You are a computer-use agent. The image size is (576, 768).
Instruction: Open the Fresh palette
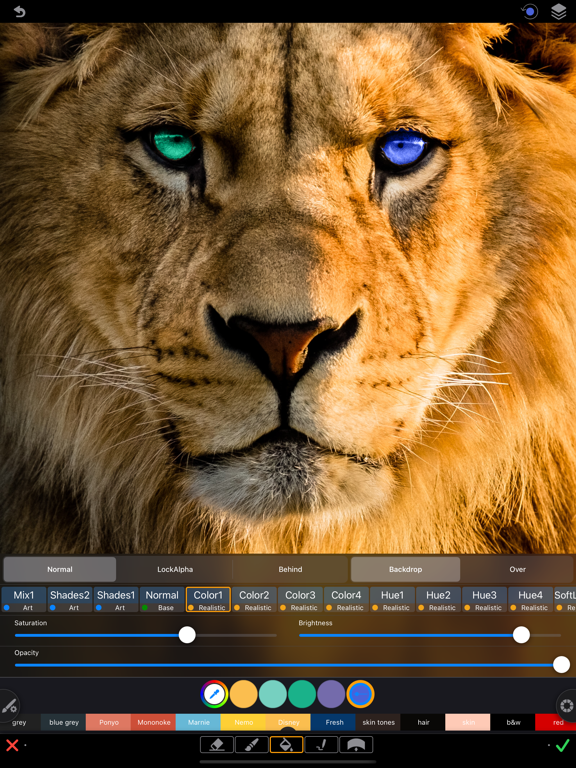point(334,722)
